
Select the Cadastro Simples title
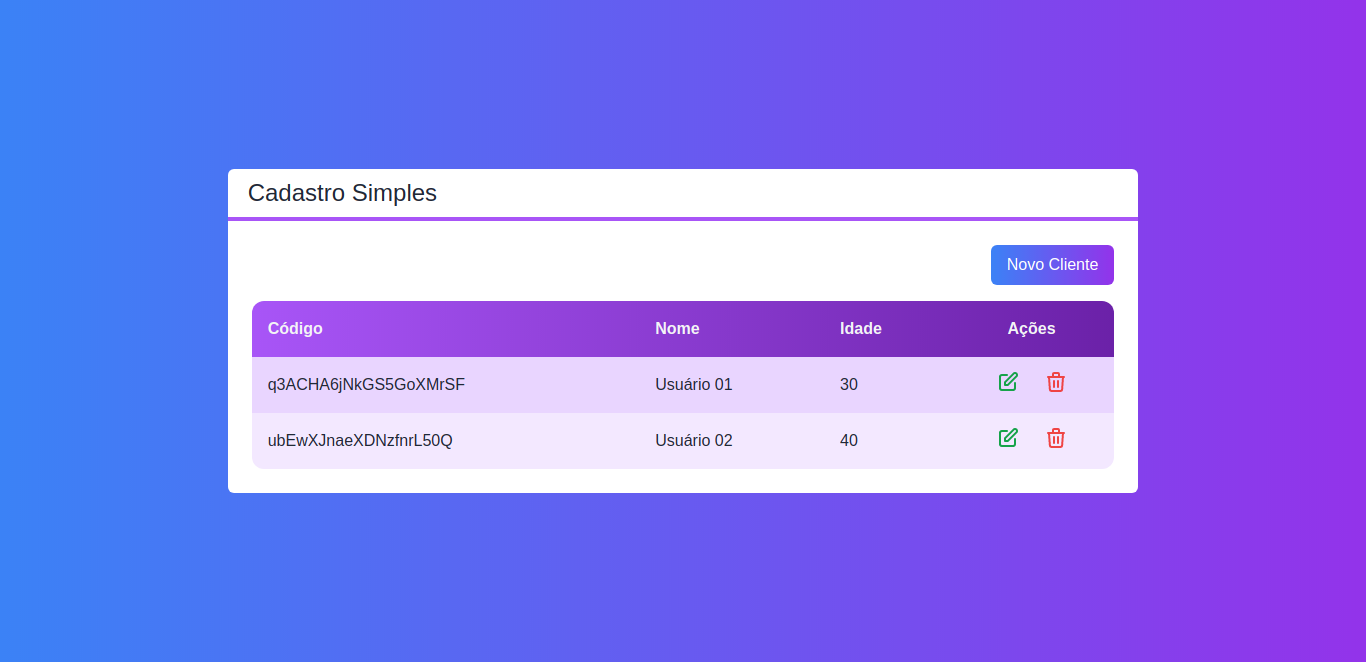click(342, 193)
